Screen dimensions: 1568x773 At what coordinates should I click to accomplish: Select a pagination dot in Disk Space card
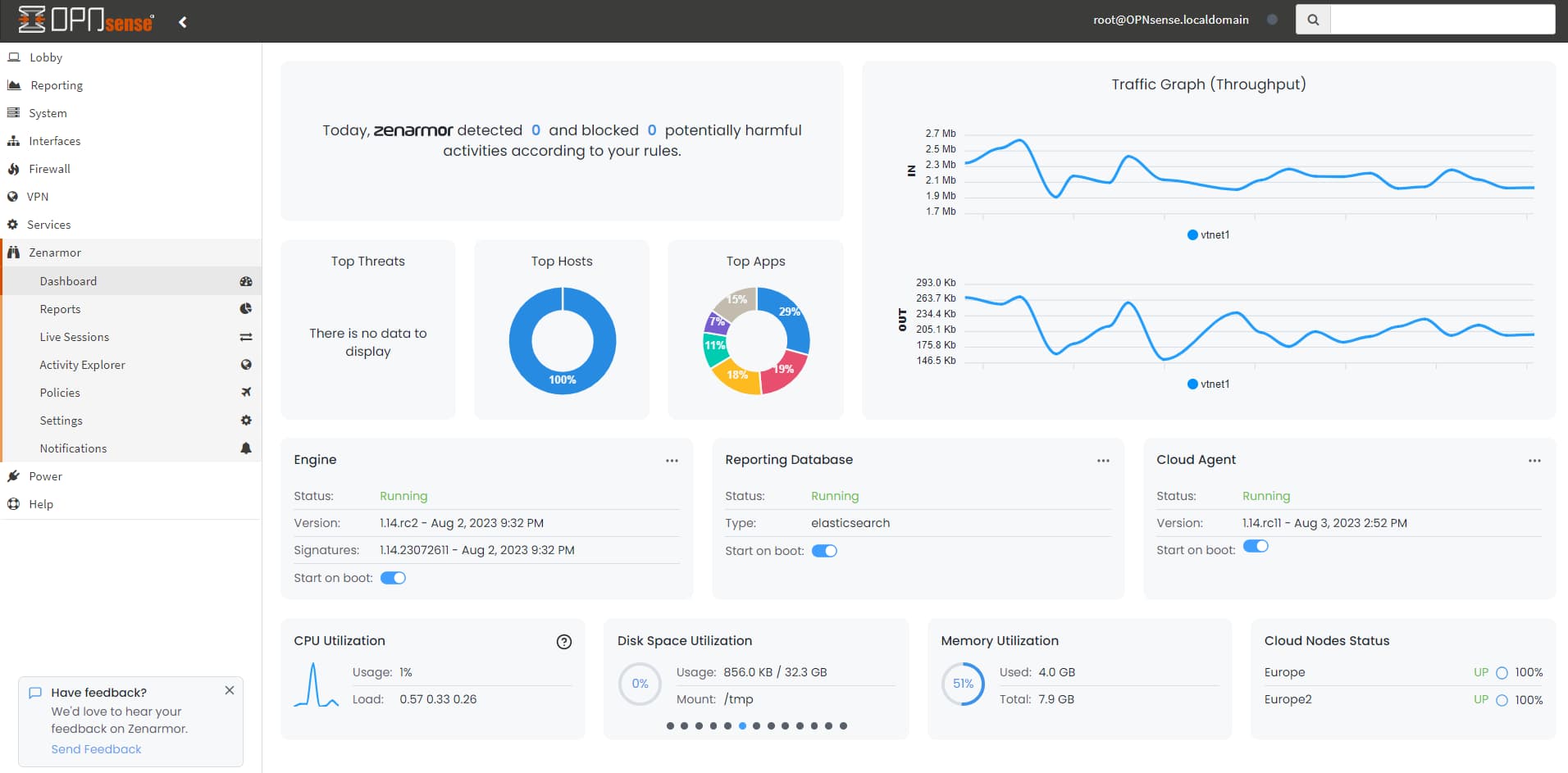[741, 725]
